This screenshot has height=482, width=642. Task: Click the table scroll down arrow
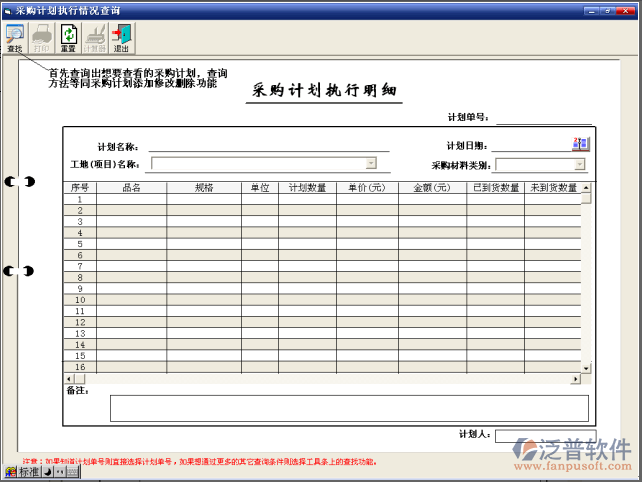click(x=586, y=368)
